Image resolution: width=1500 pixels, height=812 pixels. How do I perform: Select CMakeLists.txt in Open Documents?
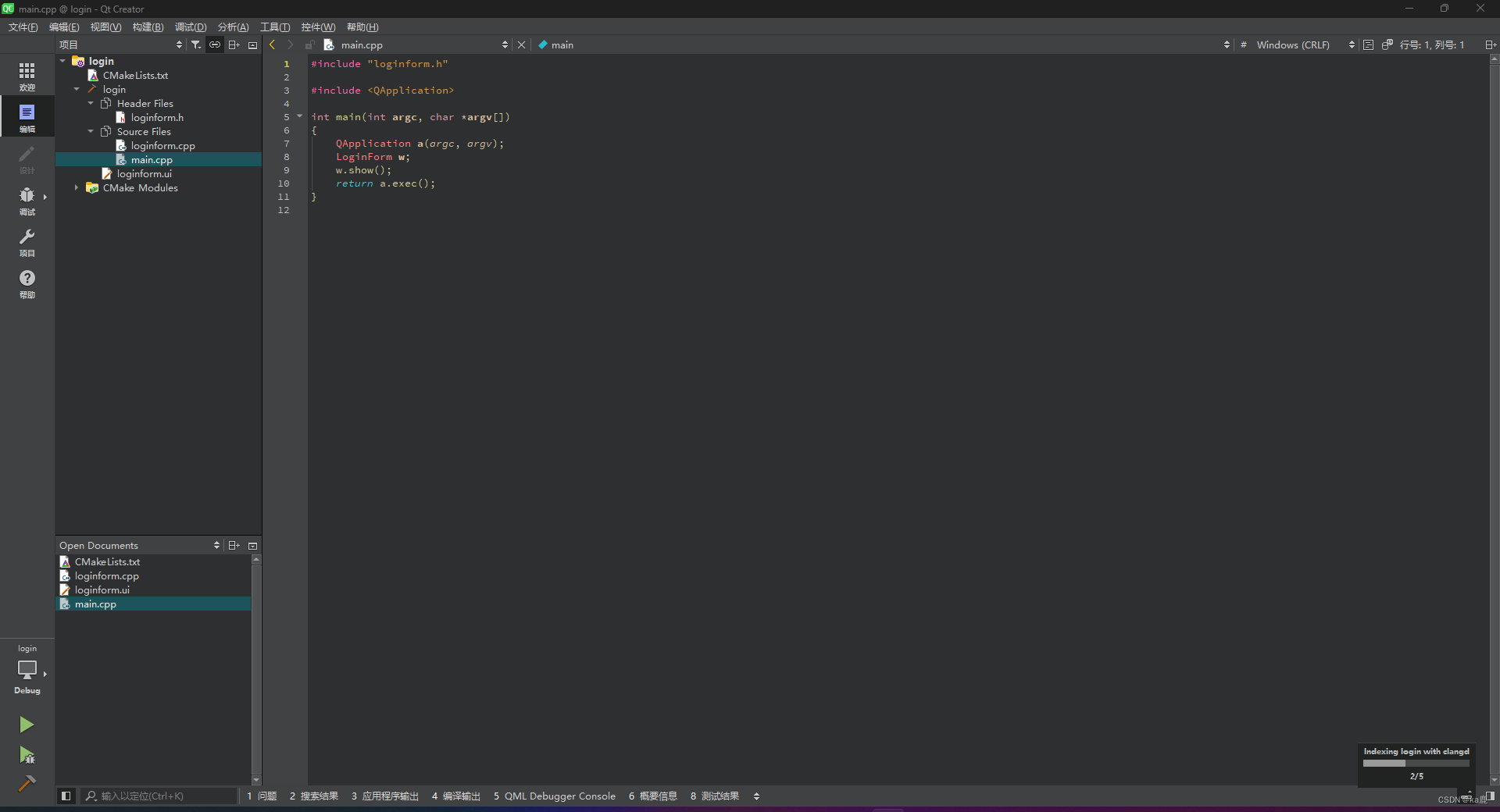click(x=107, y=561)
